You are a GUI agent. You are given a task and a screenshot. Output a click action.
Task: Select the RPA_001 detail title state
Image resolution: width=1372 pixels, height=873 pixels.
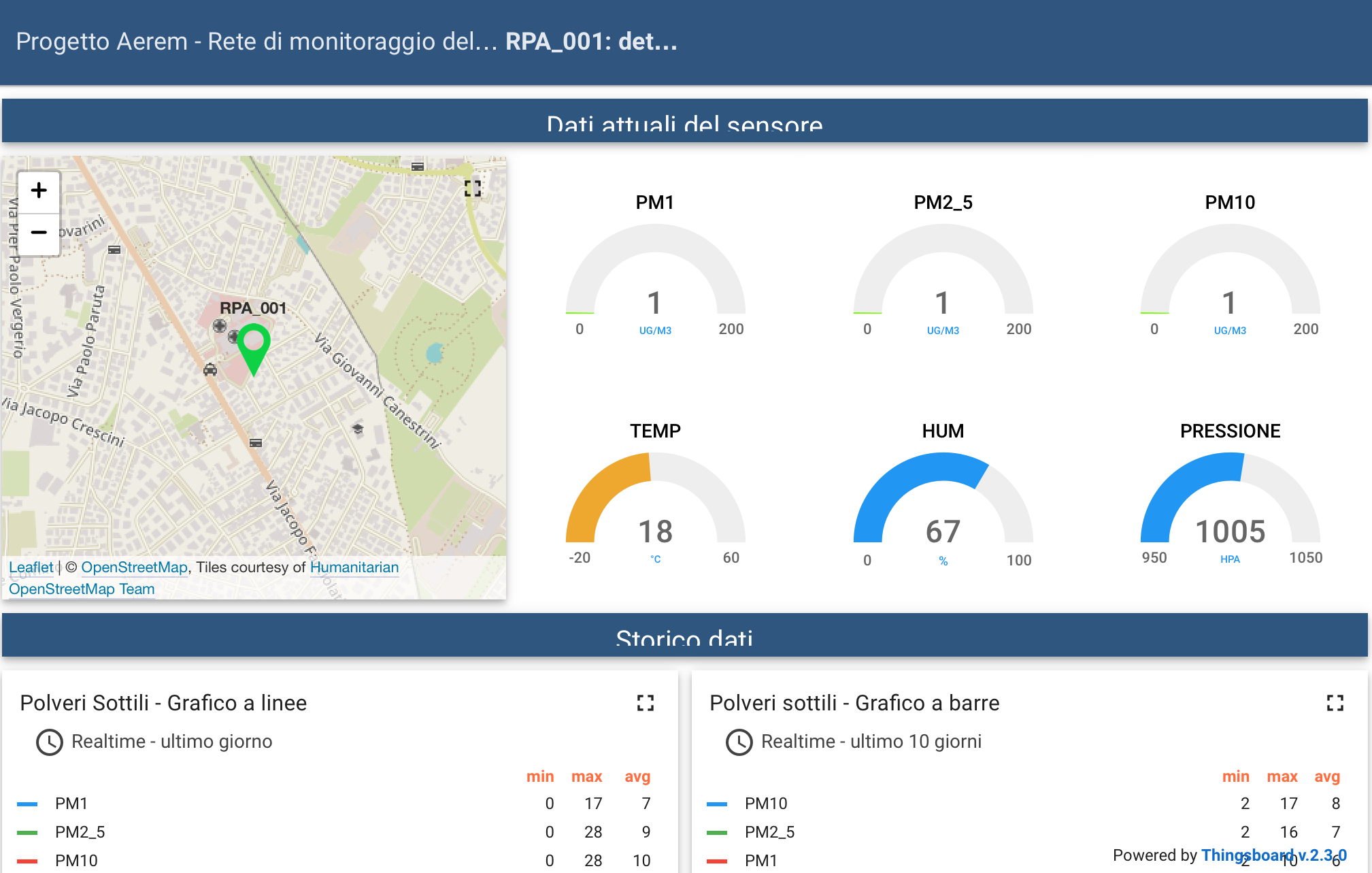(591, 42)
